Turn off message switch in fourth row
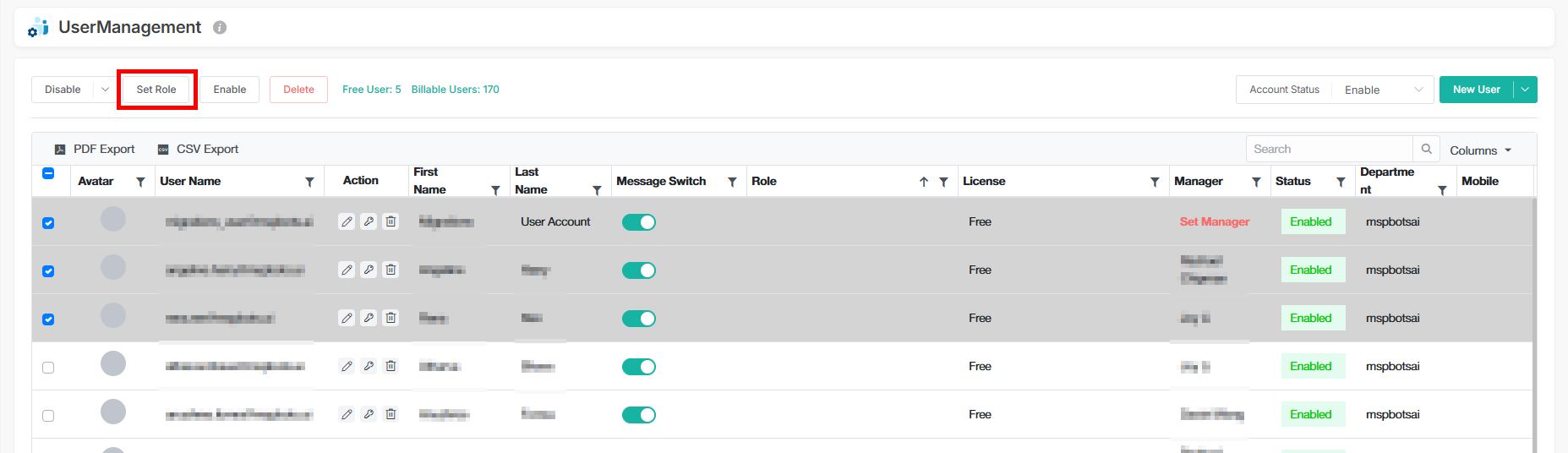 (639, 367)
